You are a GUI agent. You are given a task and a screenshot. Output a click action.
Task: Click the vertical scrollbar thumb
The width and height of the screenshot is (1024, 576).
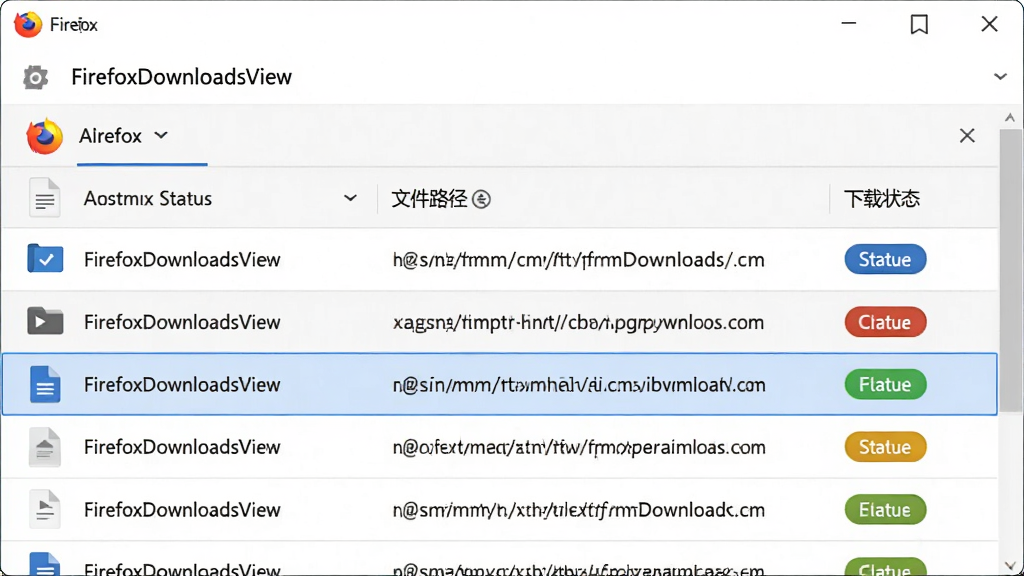pos(1010,270)
